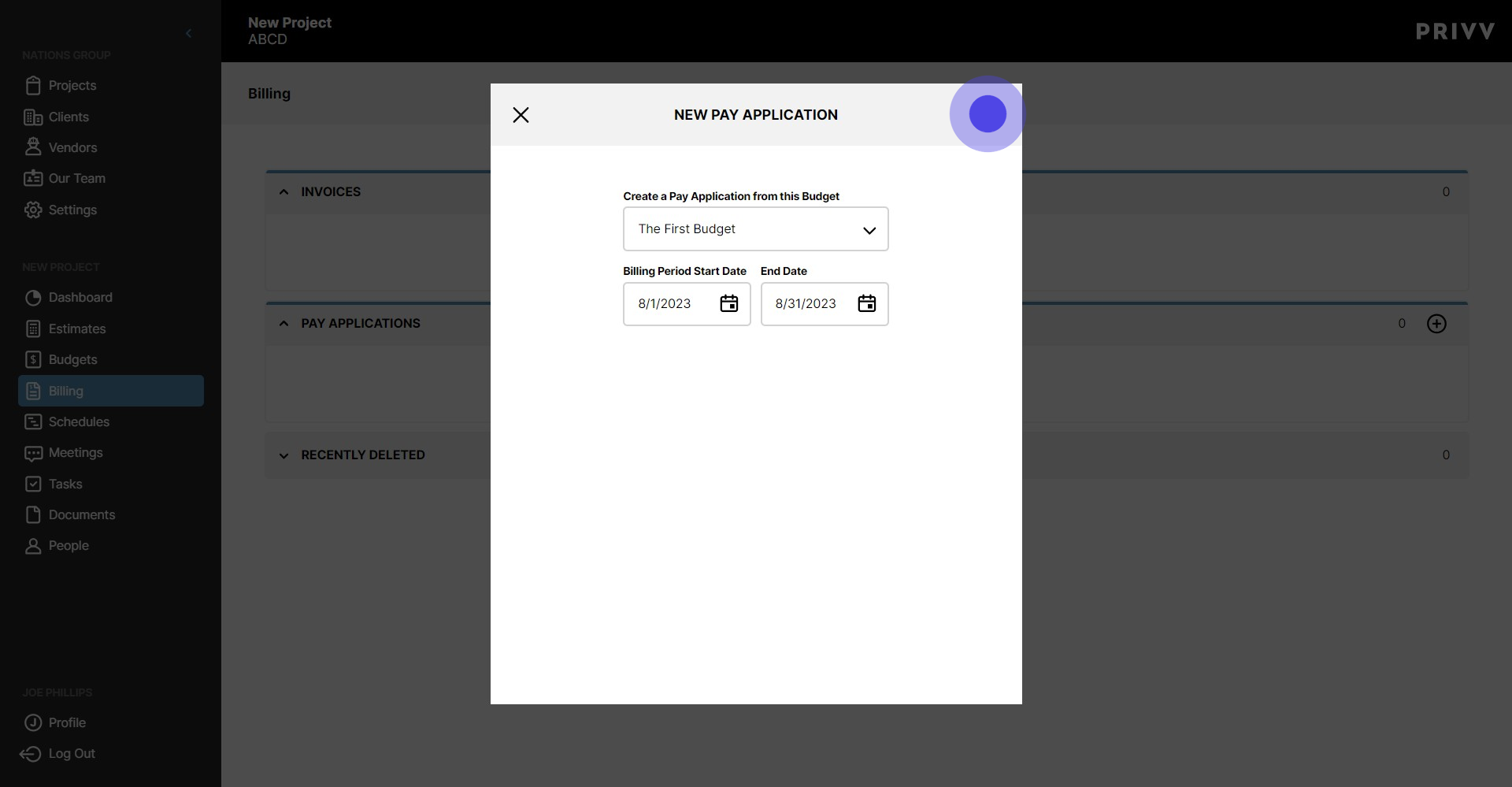Click the Budgets dollar icon
Screen dimensions: 1512x787
(x=33, y=359)
